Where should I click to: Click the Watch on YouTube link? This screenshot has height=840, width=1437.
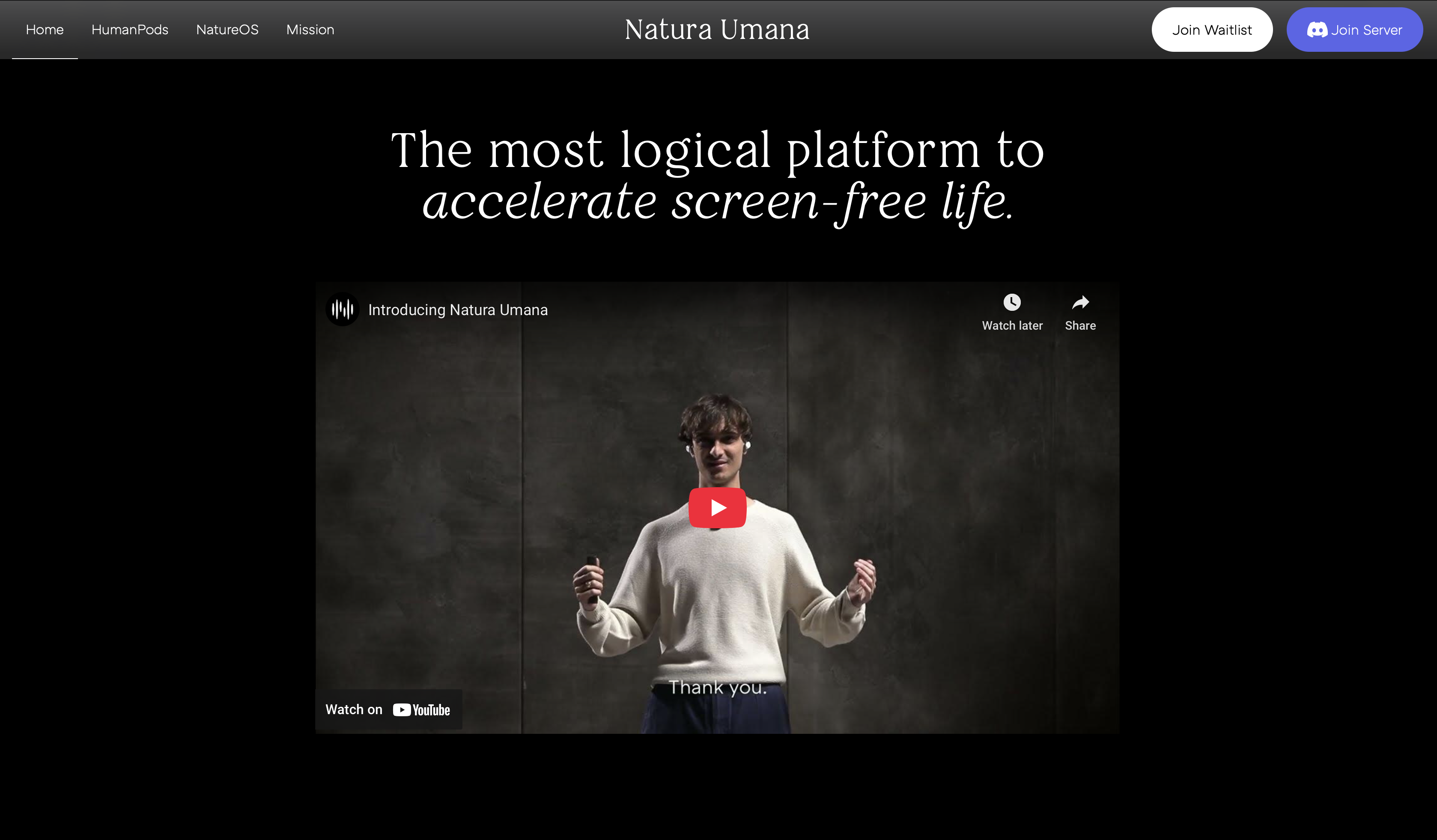(388, 709)
